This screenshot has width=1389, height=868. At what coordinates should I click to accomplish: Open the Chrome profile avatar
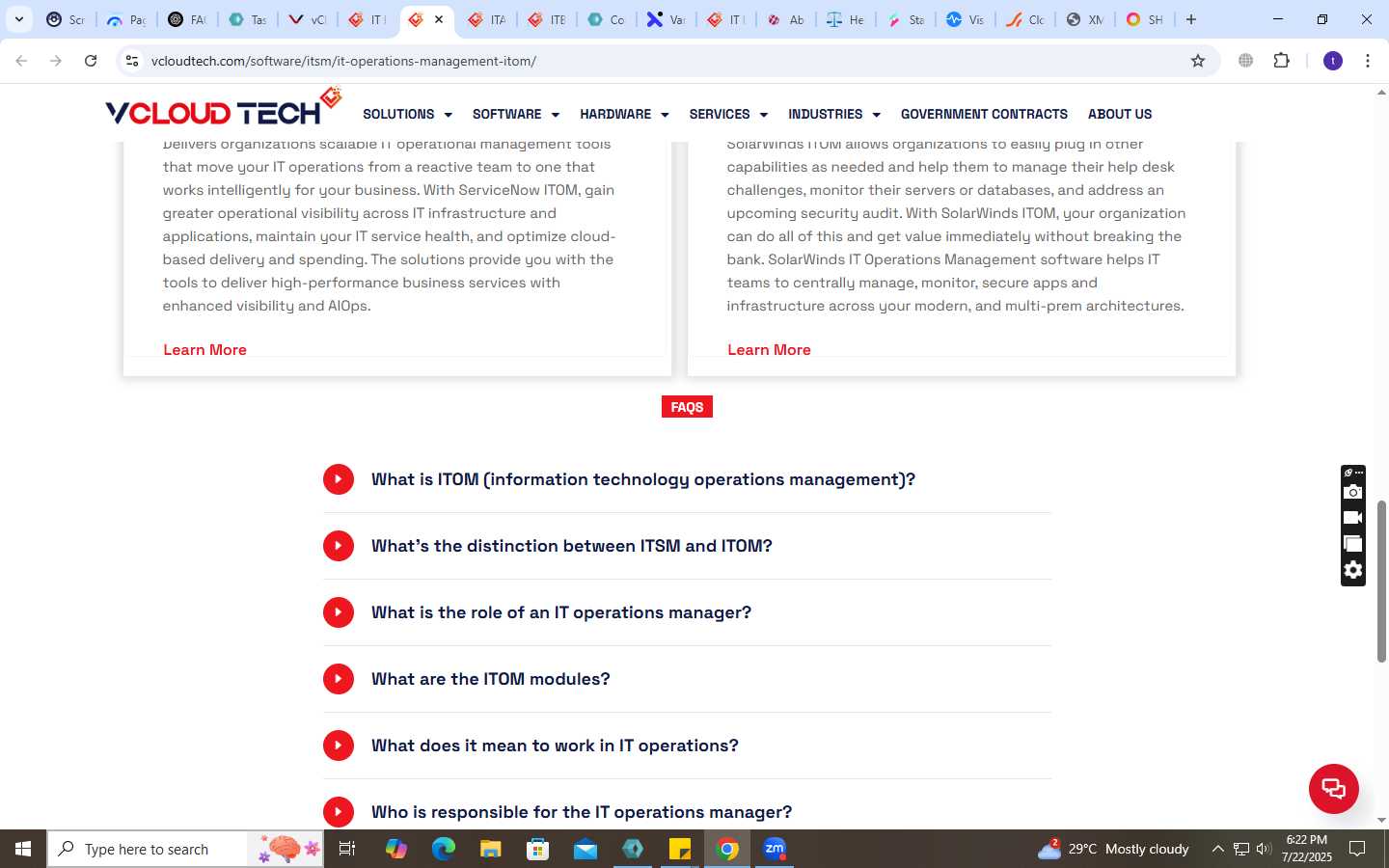tap(1333, 61)
